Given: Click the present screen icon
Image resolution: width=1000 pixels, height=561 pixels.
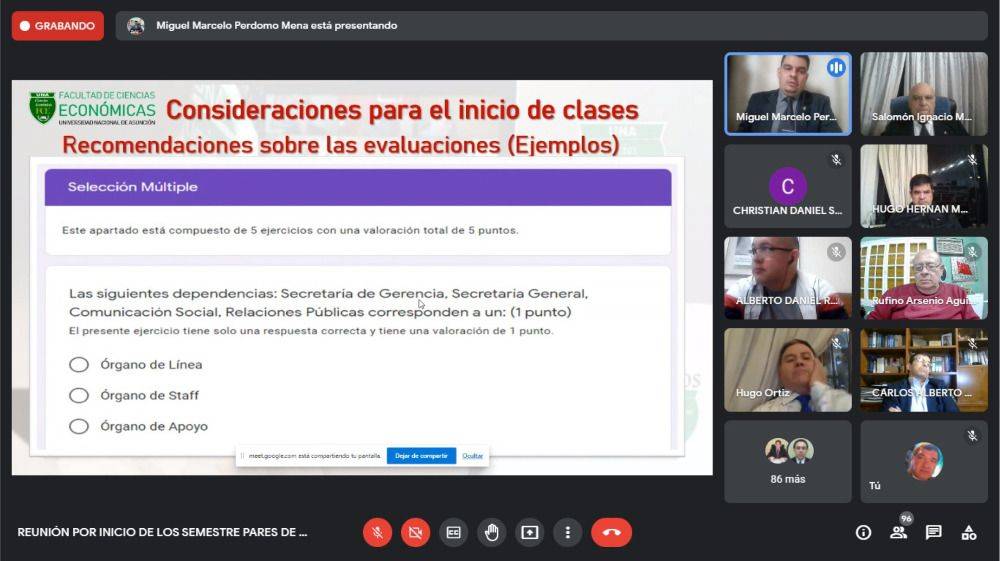Looking at the screenshot, I should 529,532.
